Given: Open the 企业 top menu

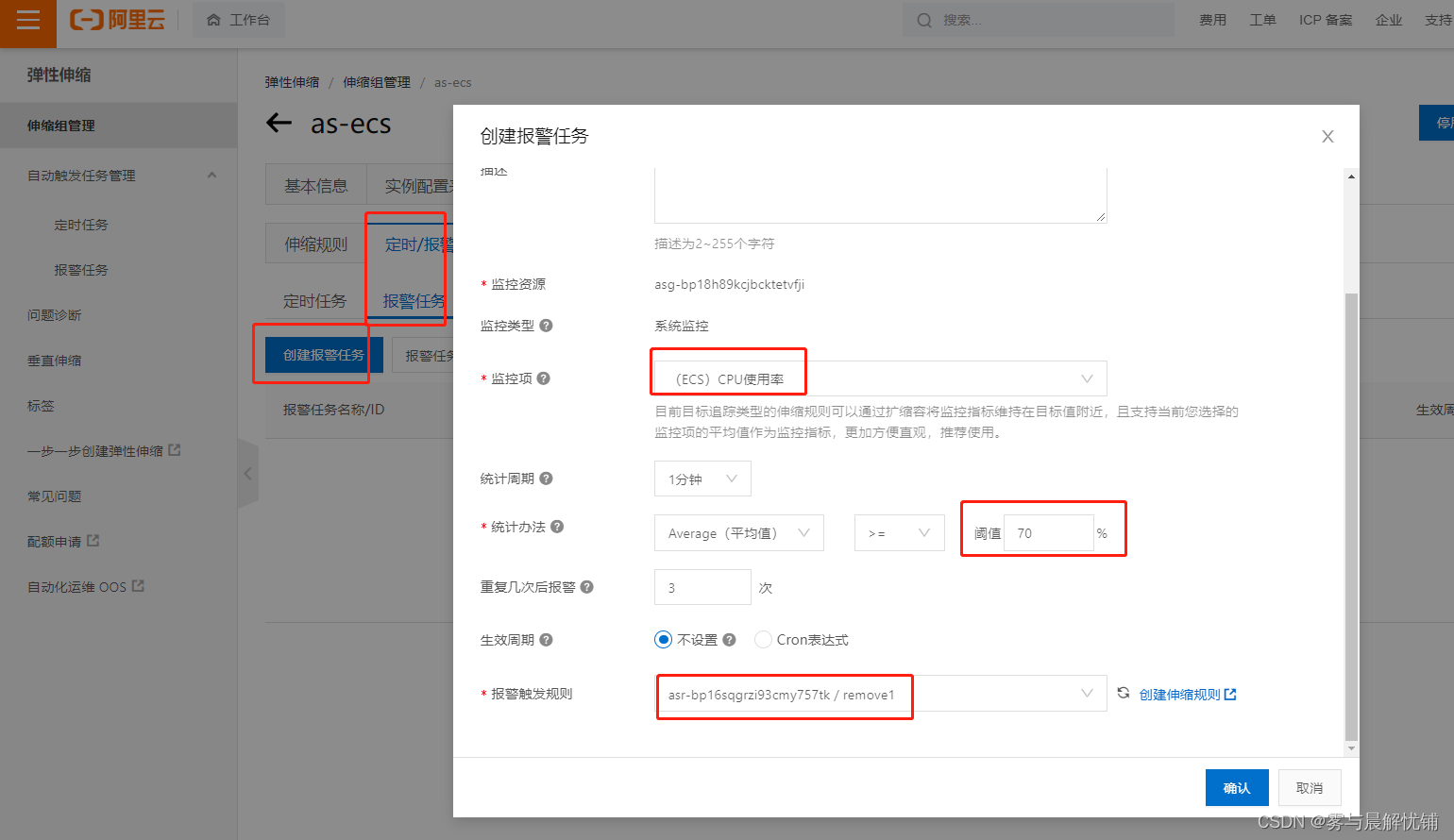Looking at the screenshot, I should point(1389,20).
